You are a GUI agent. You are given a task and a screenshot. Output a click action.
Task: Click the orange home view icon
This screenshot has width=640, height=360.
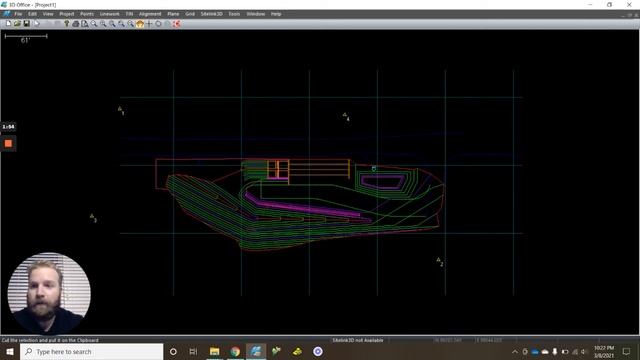click(x=140, y=24)
